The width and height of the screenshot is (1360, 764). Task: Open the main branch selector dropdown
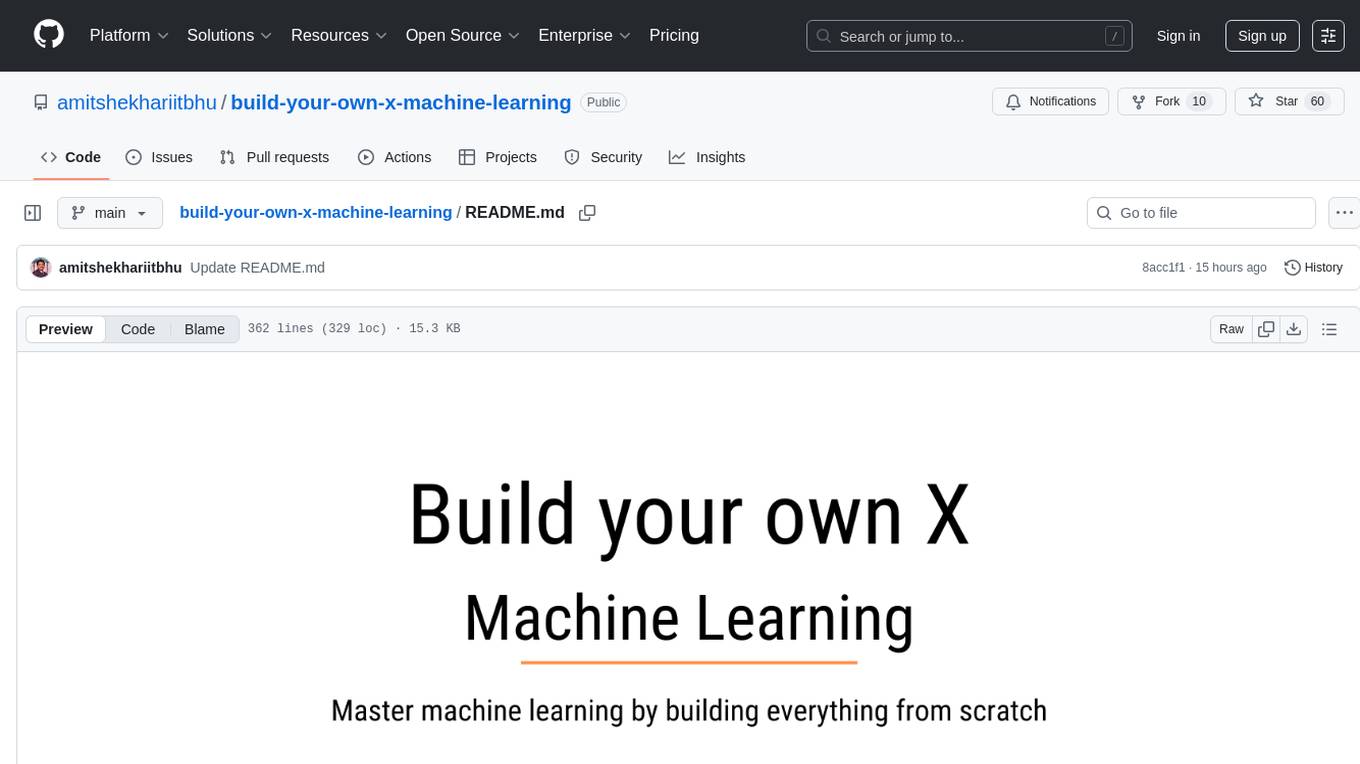click(110, 213)
